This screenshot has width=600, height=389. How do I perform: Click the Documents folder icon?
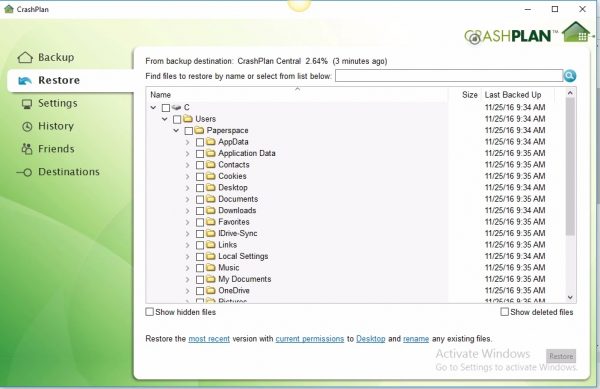210,199
